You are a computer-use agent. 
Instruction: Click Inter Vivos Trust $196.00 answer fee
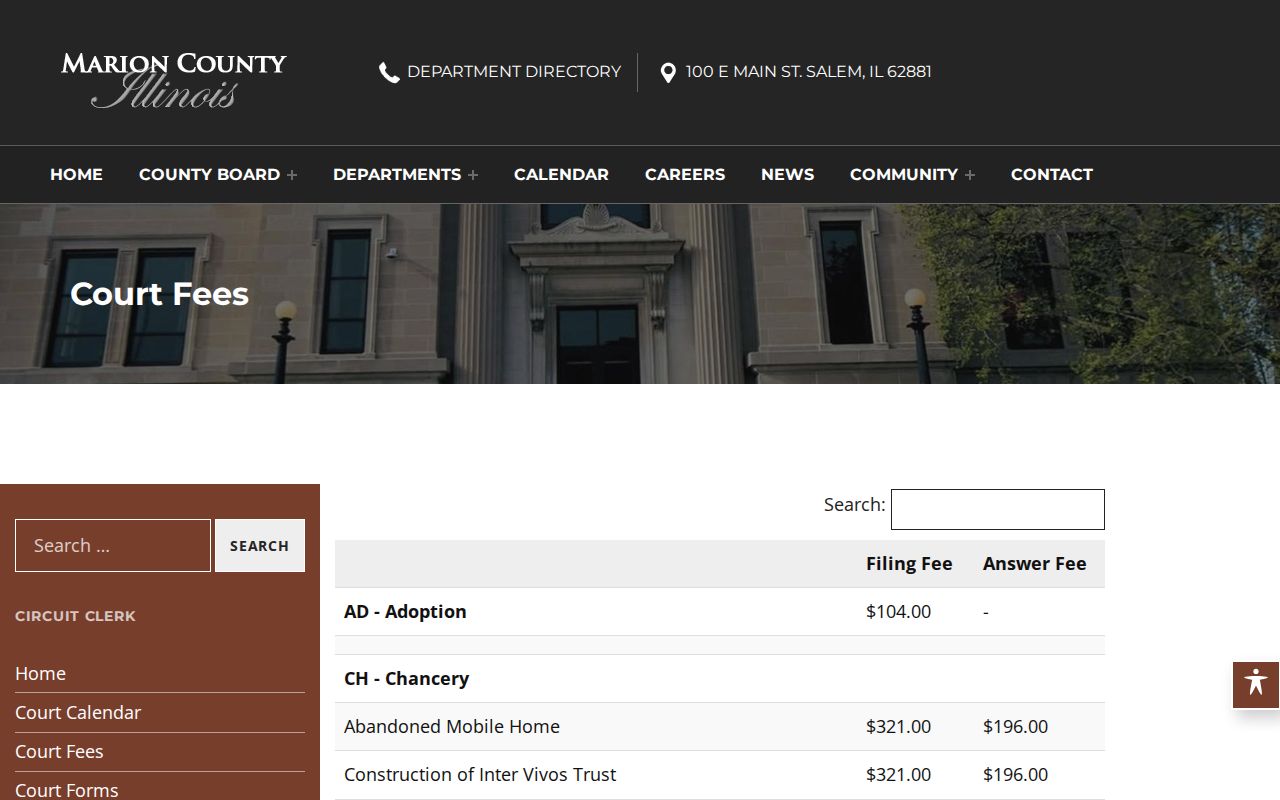1015,775
